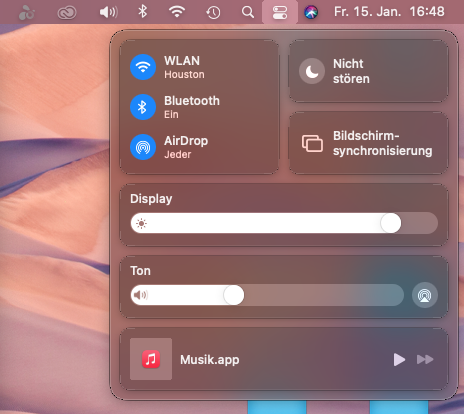Open WLAN Houston label
Image resolution: width=464 pixels, height=414 pixels.
click(x=184, y=67)
